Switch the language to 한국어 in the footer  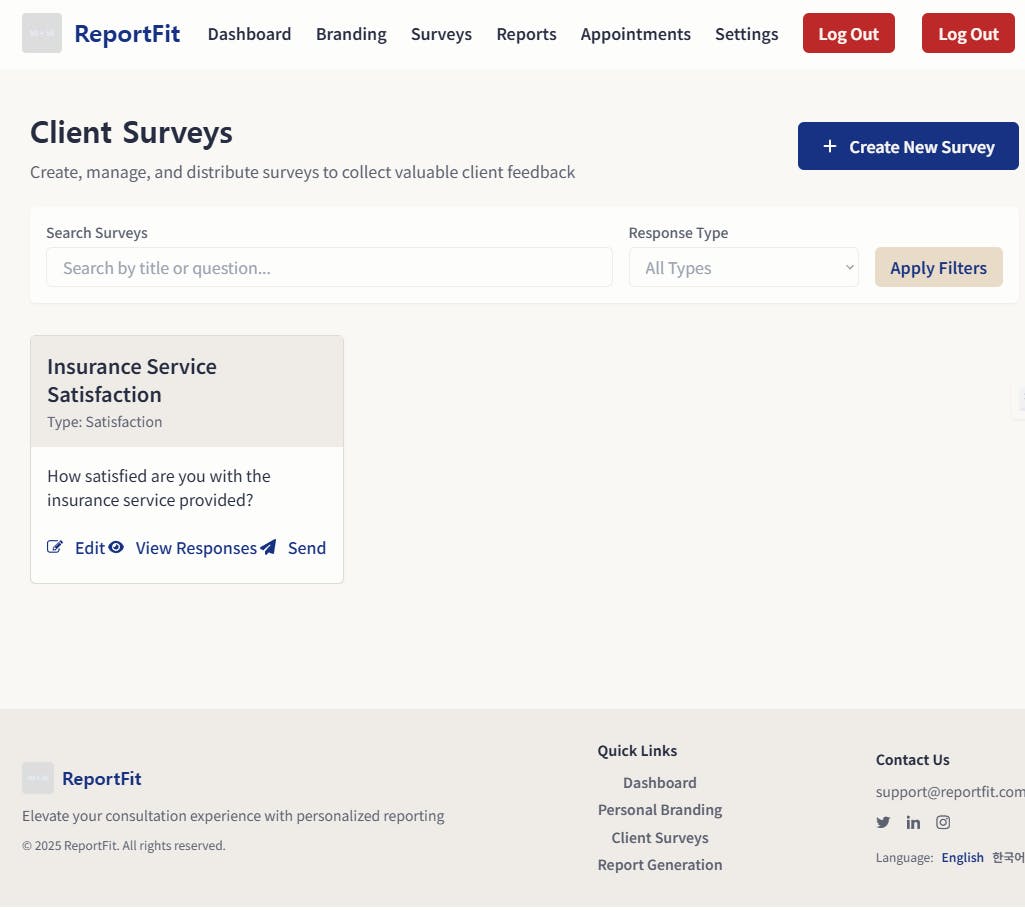tap(1007, 857)
